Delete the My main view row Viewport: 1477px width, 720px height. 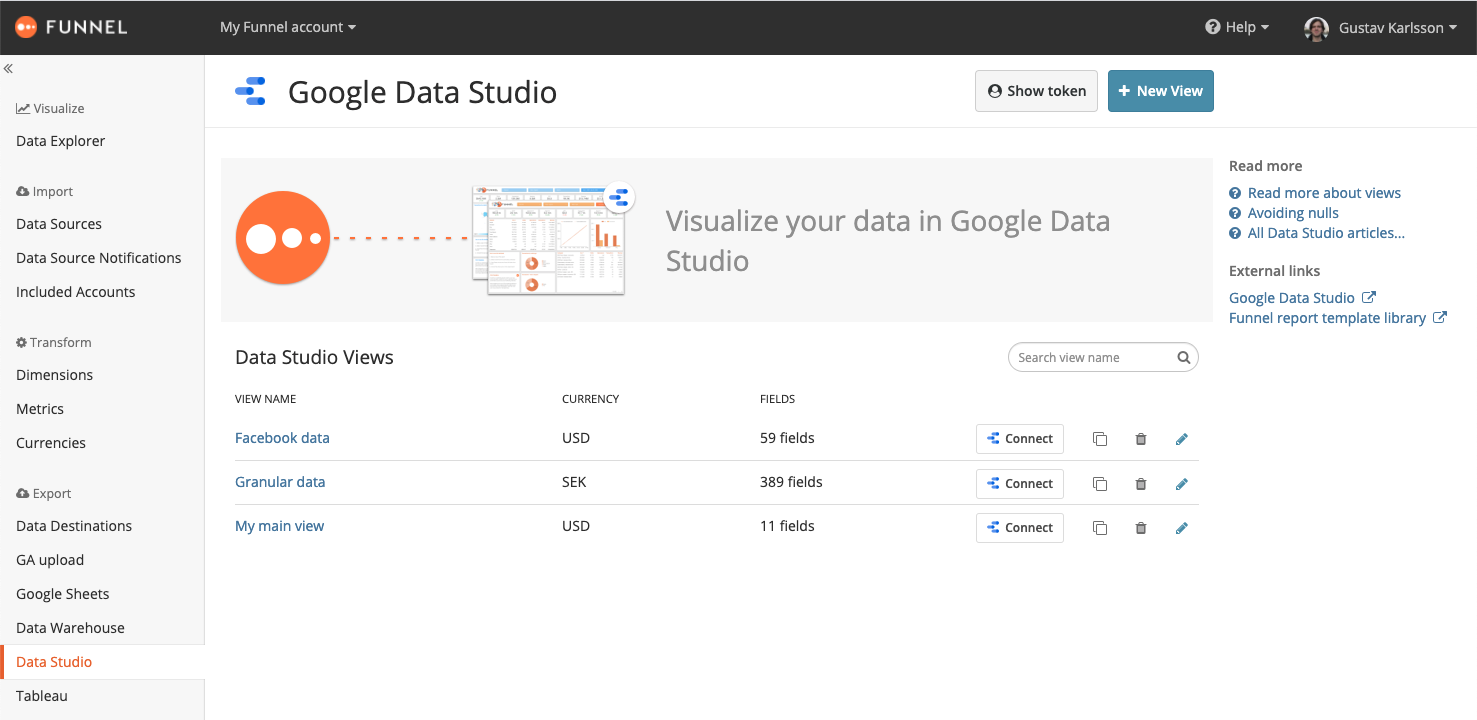click(x=1141, y=528)
